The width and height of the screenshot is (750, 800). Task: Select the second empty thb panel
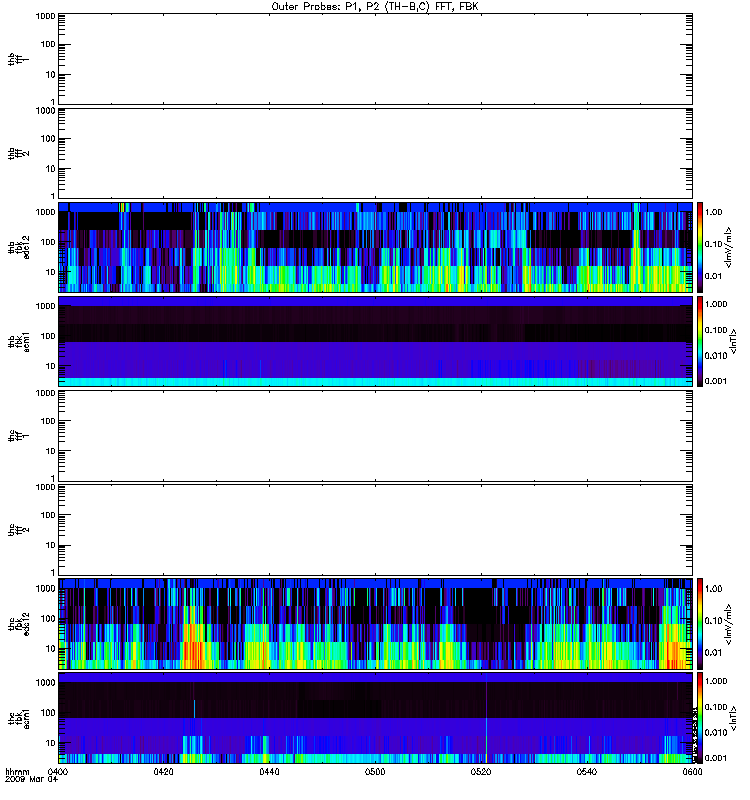(x=376, y=154)
